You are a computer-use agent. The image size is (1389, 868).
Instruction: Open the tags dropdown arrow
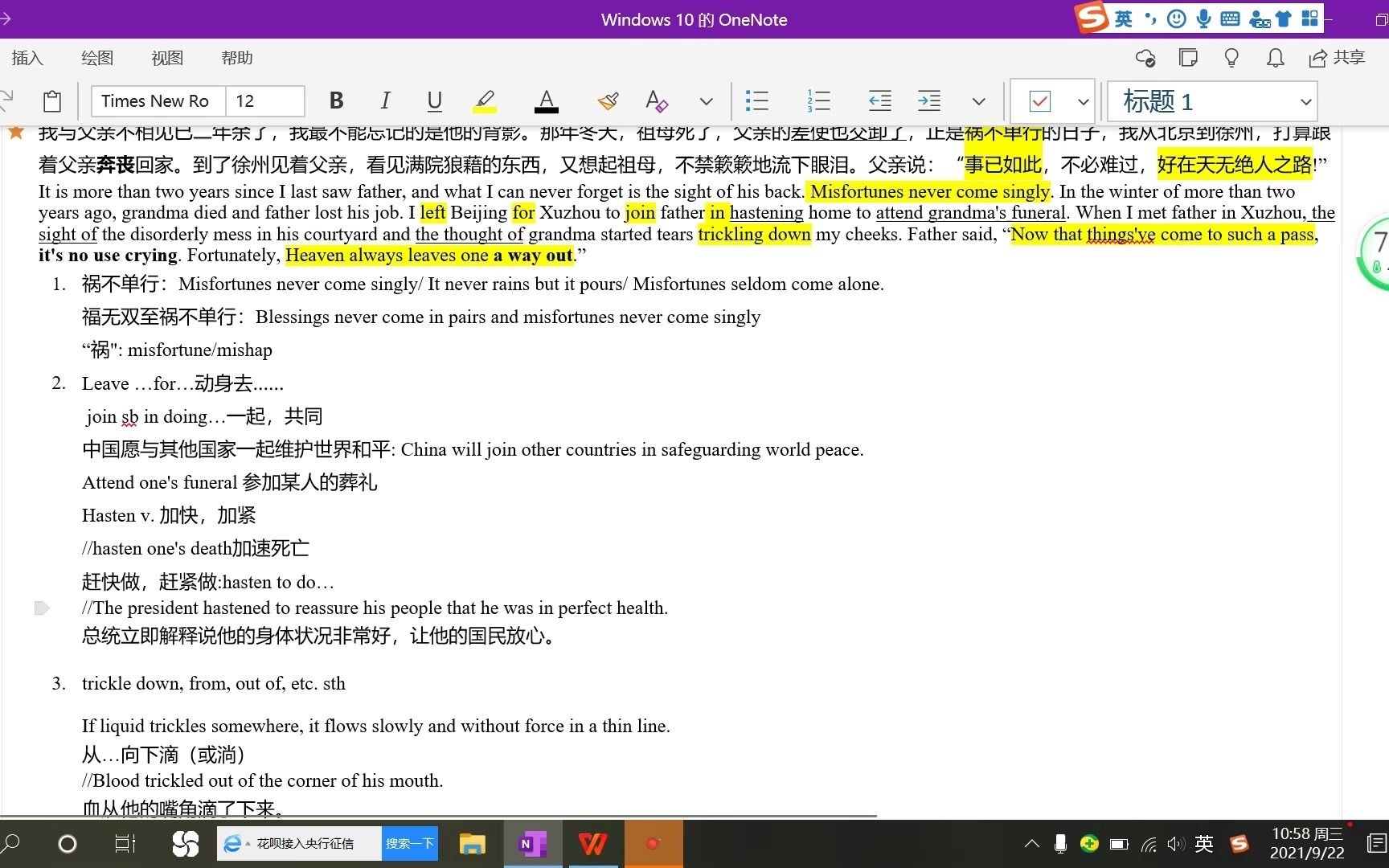point(1083,101)
